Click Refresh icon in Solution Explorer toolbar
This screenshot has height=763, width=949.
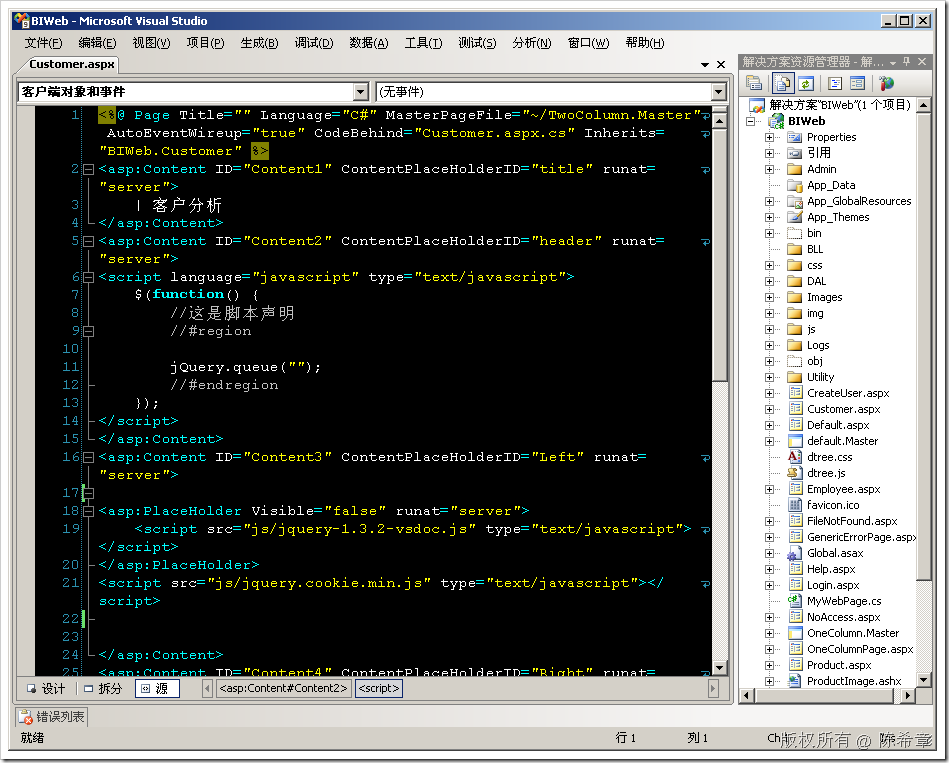tap(806, 83)
